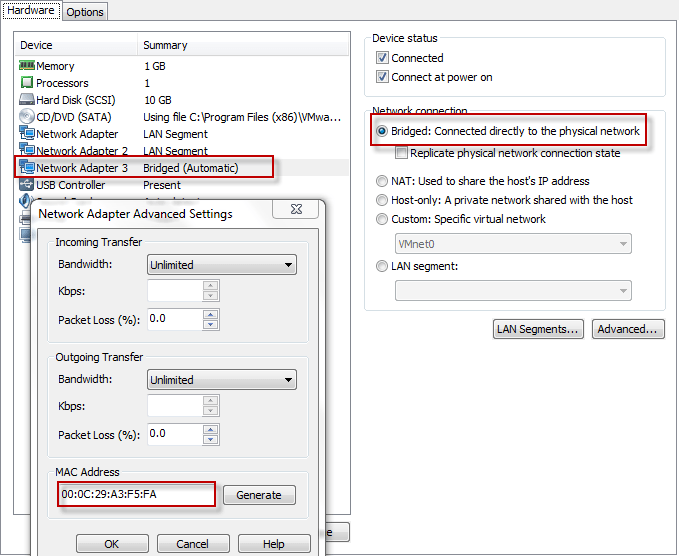The image size is (679, 556).
Task: Open the Outgoing Transfer Bandwidth dropdown
Action: tap(222, 380)
